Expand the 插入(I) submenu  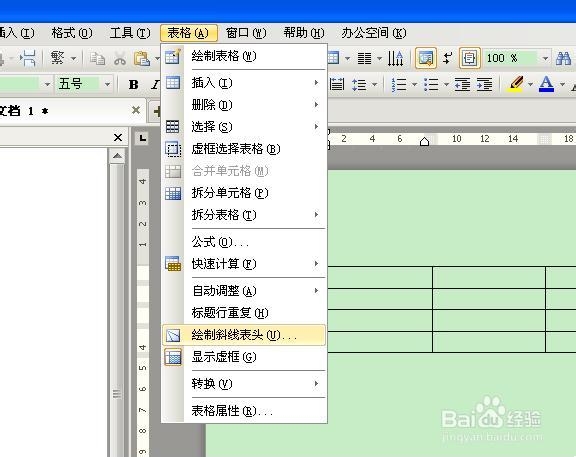click(x=244, y=83)
